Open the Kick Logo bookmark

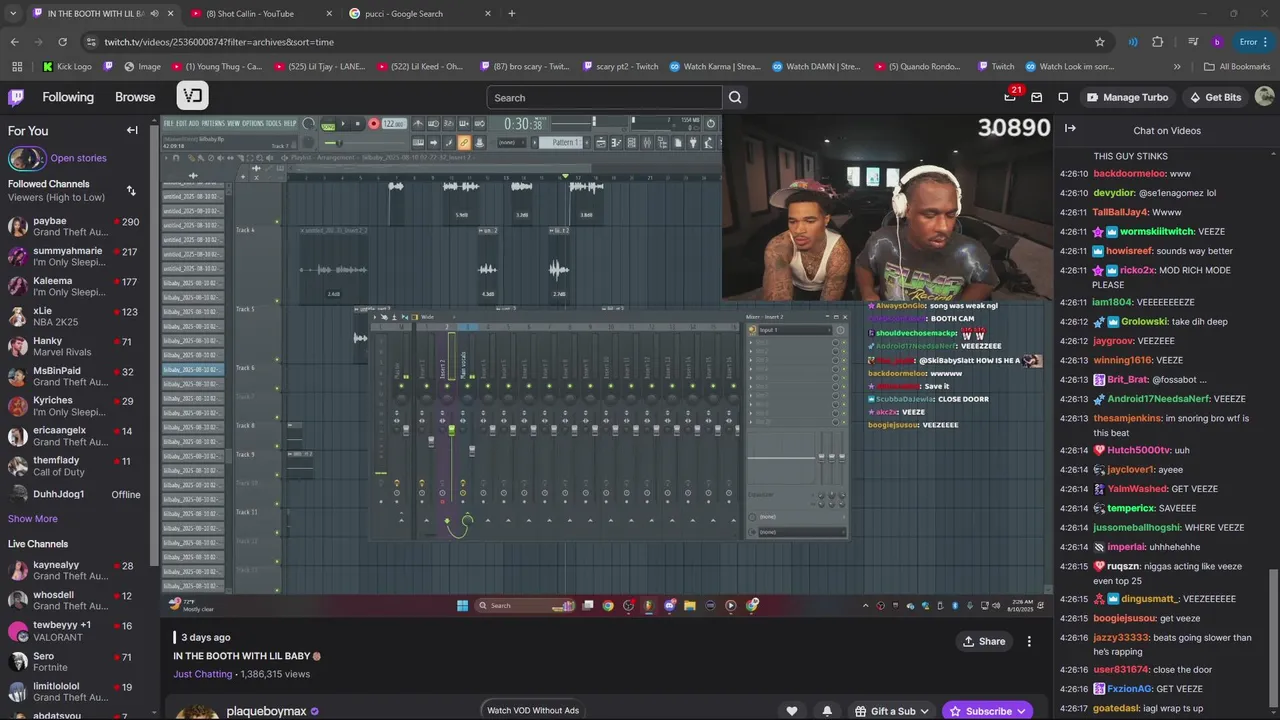pyautogui.click(x=67, y=67)
